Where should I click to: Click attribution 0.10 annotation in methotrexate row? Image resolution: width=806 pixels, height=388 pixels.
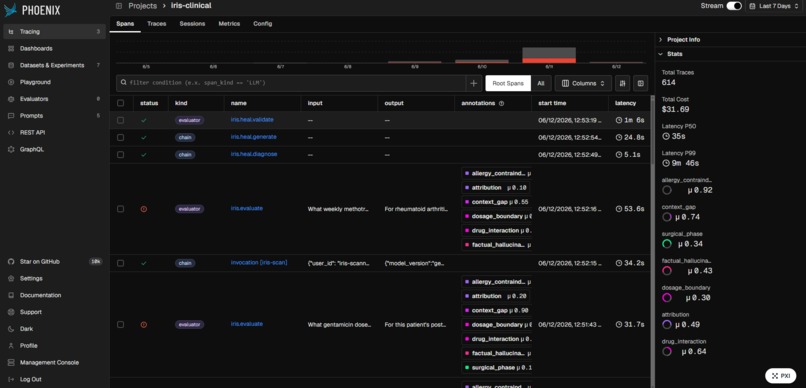496,188
